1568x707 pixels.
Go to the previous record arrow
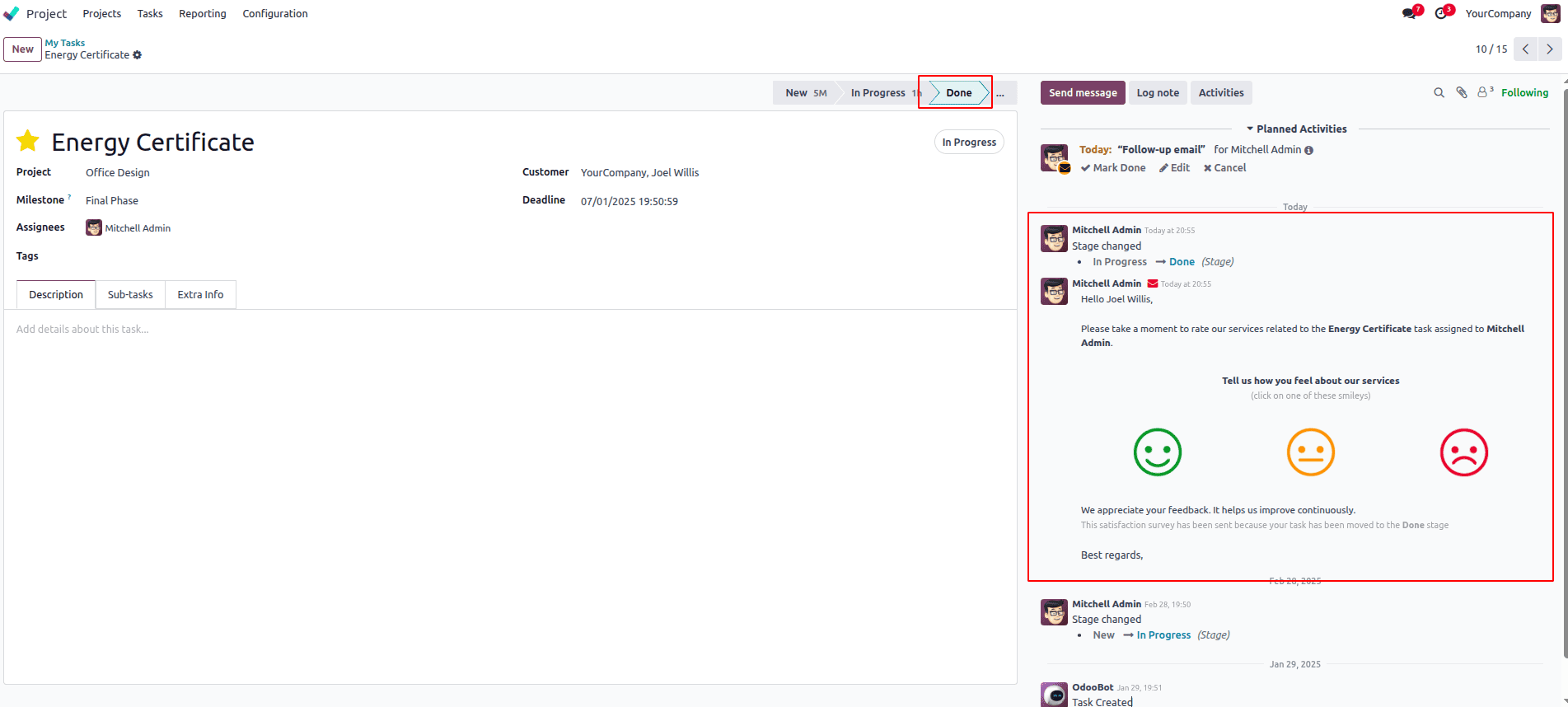point(1526,49)
